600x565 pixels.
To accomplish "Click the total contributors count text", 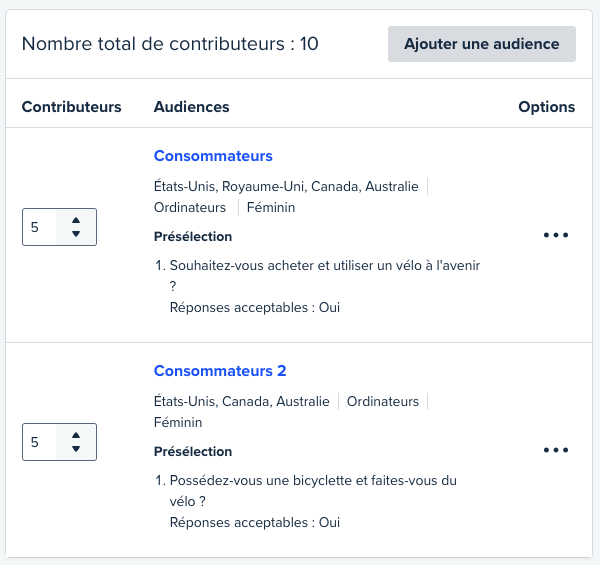I will coord(170,44).
